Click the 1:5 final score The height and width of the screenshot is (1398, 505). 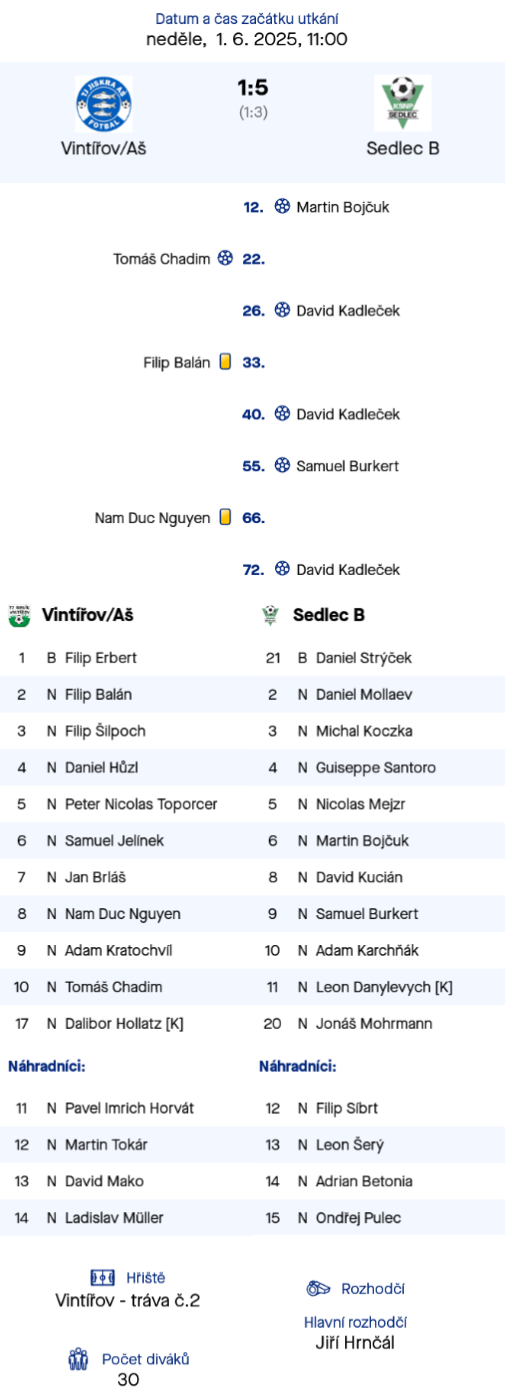[252, 88]
